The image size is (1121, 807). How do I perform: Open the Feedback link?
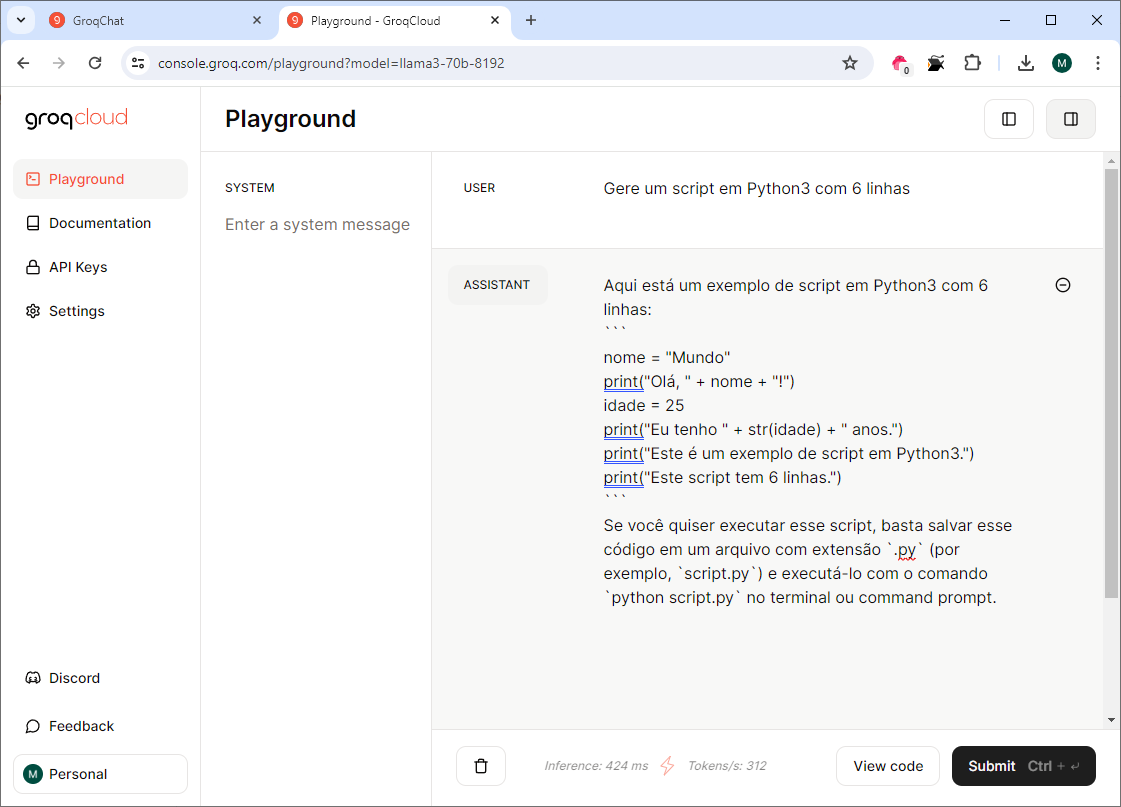click(100, 726)
